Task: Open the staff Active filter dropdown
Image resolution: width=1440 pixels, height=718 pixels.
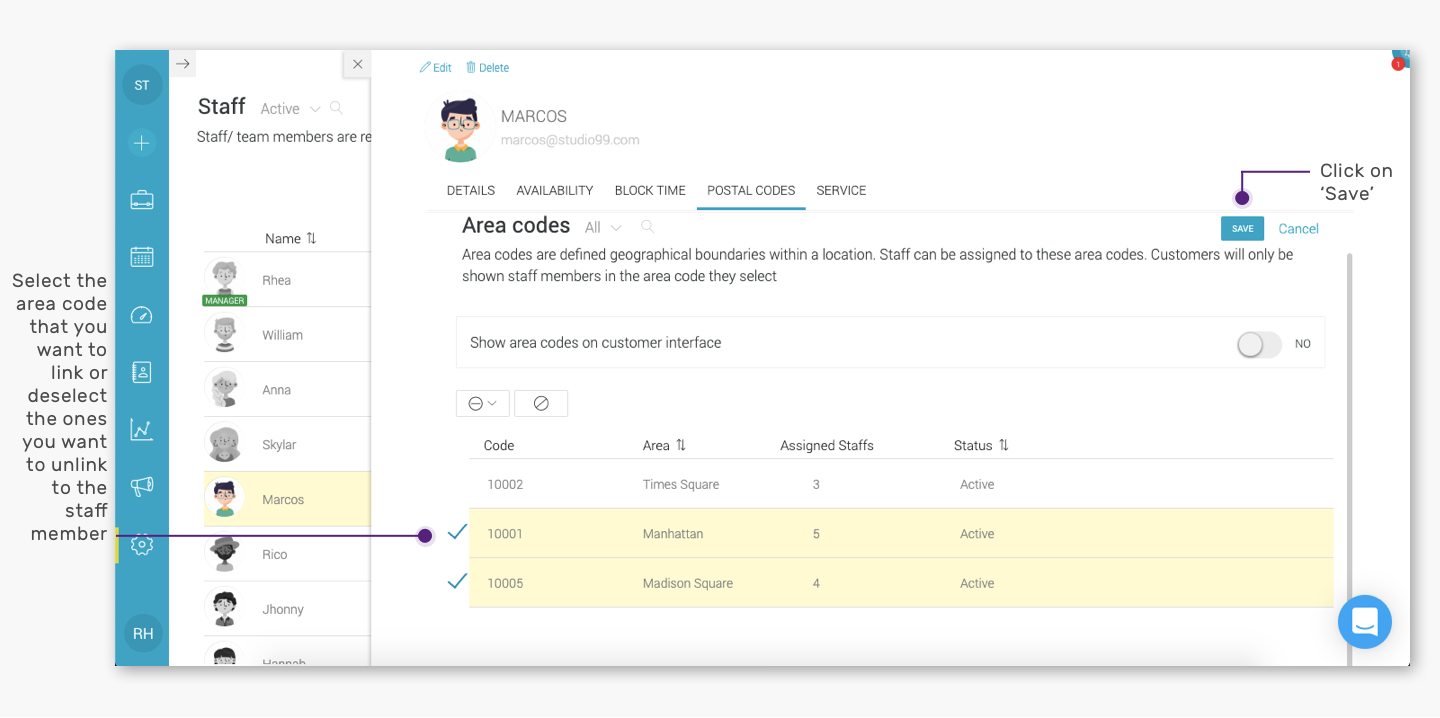Action: pos(290,109)
